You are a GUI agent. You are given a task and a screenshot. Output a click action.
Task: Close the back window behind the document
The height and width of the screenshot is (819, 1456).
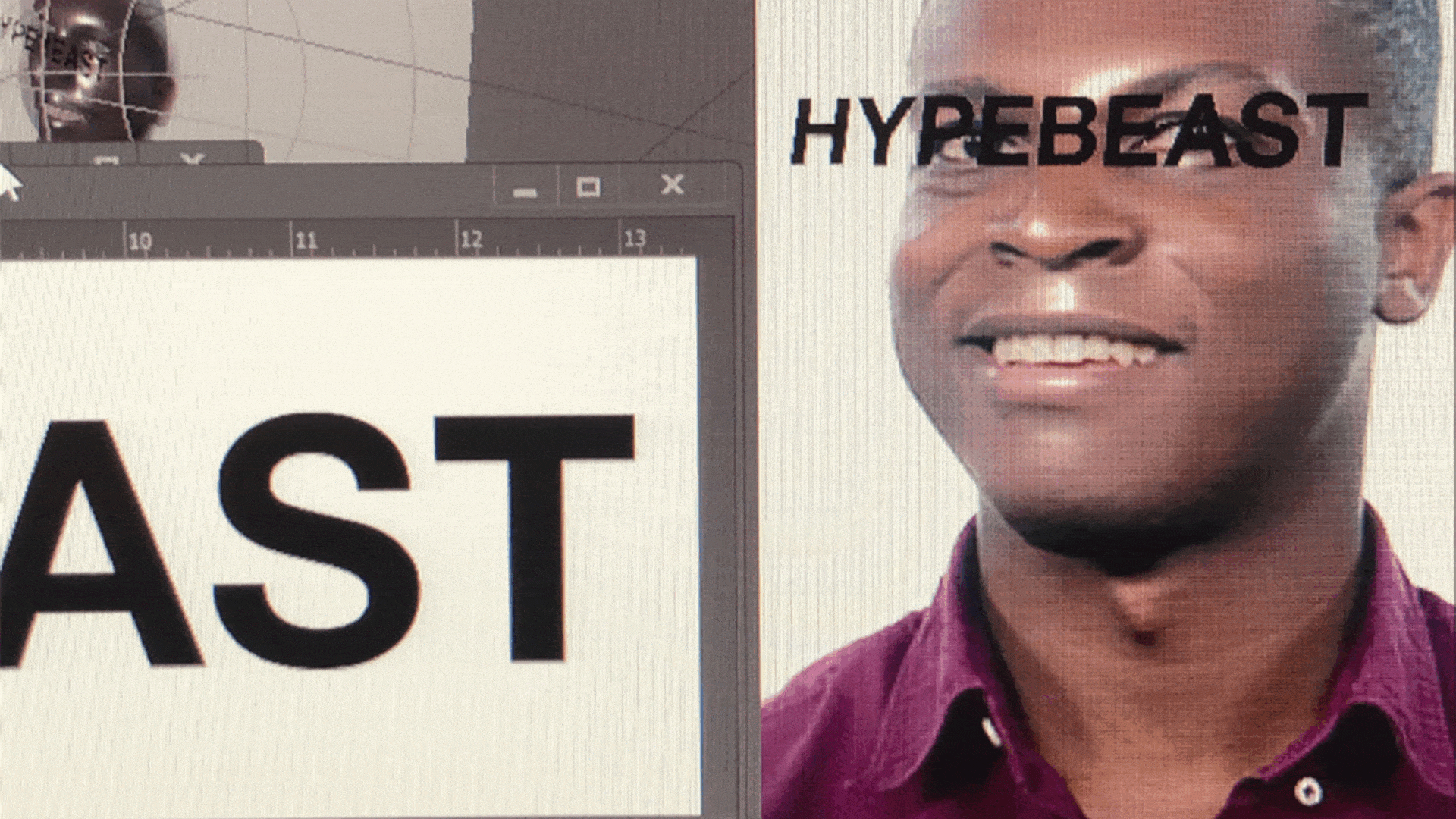click(x=193, y=158)
